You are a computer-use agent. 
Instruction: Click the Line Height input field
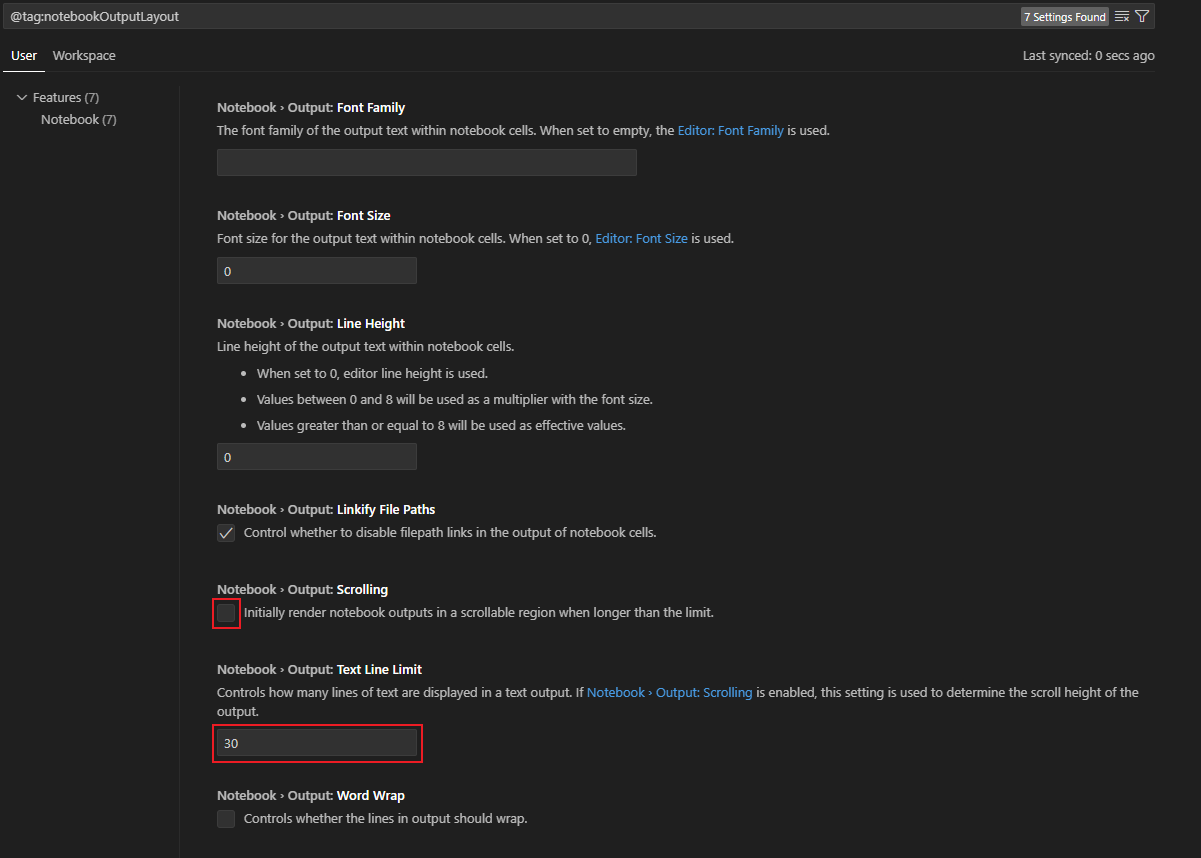[317, 456]
